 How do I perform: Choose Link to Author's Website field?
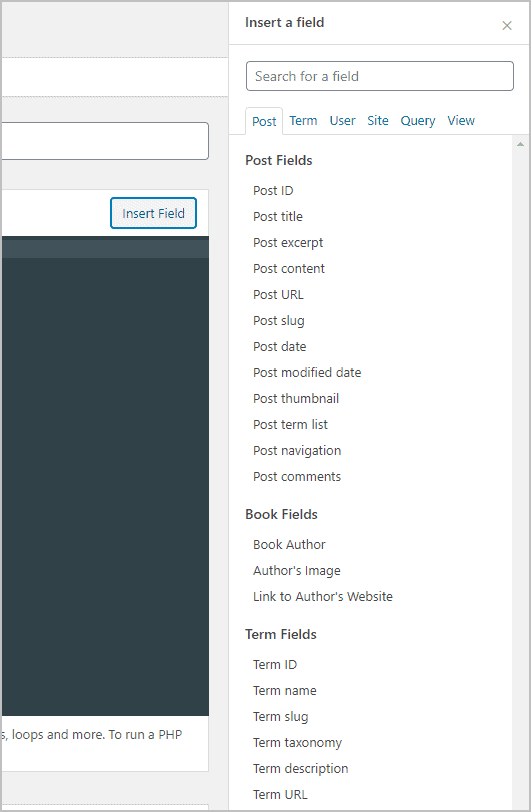[323, 596]
